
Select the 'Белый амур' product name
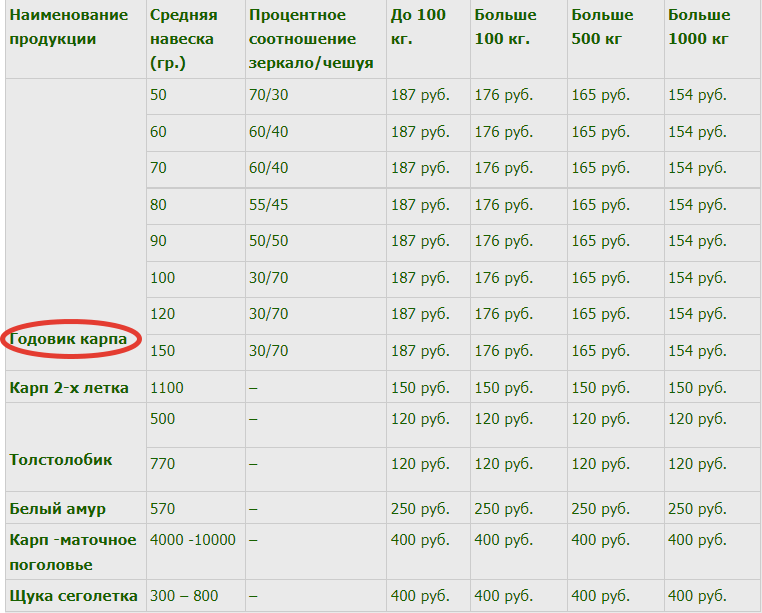click(57, 509)
